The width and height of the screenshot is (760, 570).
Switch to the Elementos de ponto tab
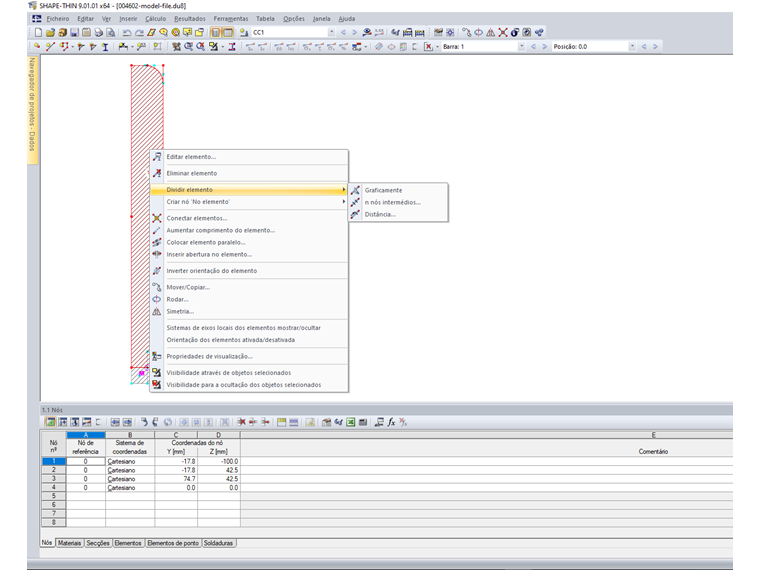click(x=173, y=543)
